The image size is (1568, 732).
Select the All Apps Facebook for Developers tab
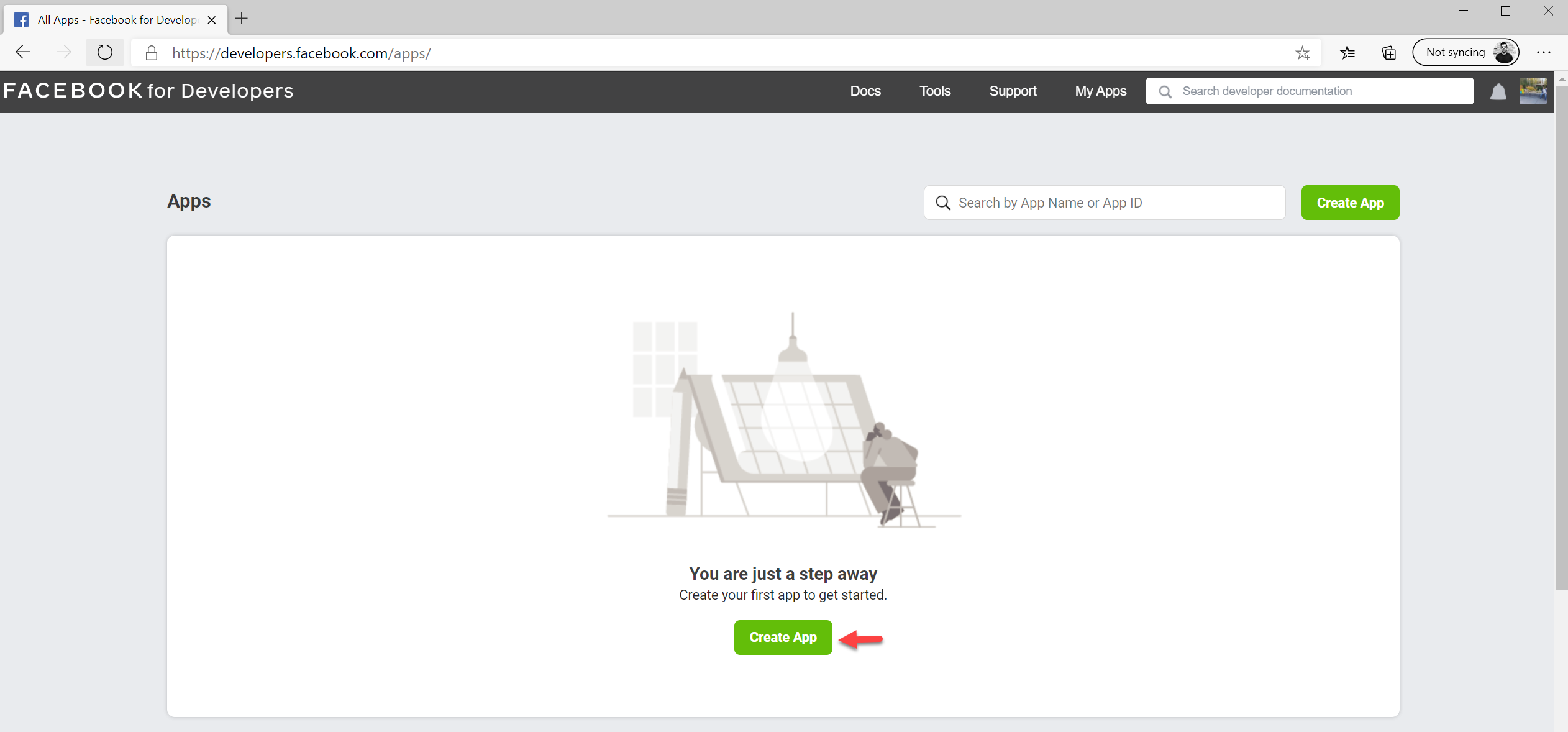pos(116,20)
